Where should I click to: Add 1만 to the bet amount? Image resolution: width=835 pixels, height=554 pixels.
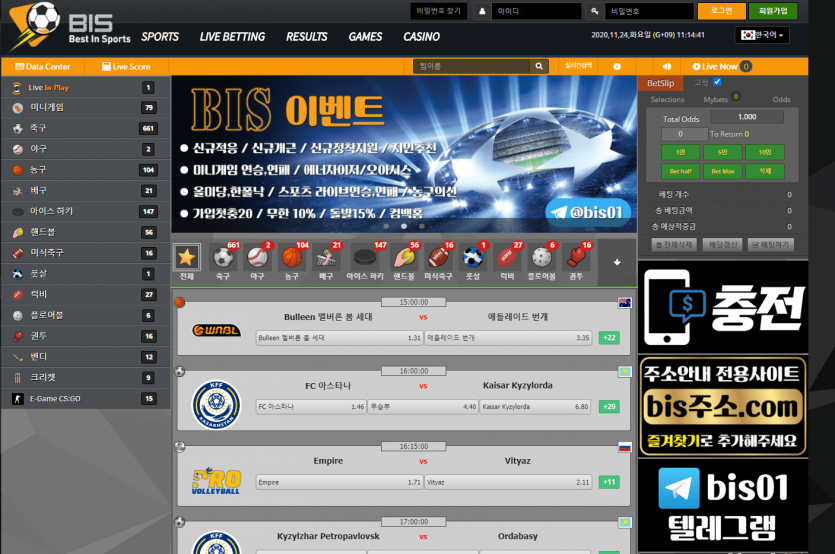point(680,152)
